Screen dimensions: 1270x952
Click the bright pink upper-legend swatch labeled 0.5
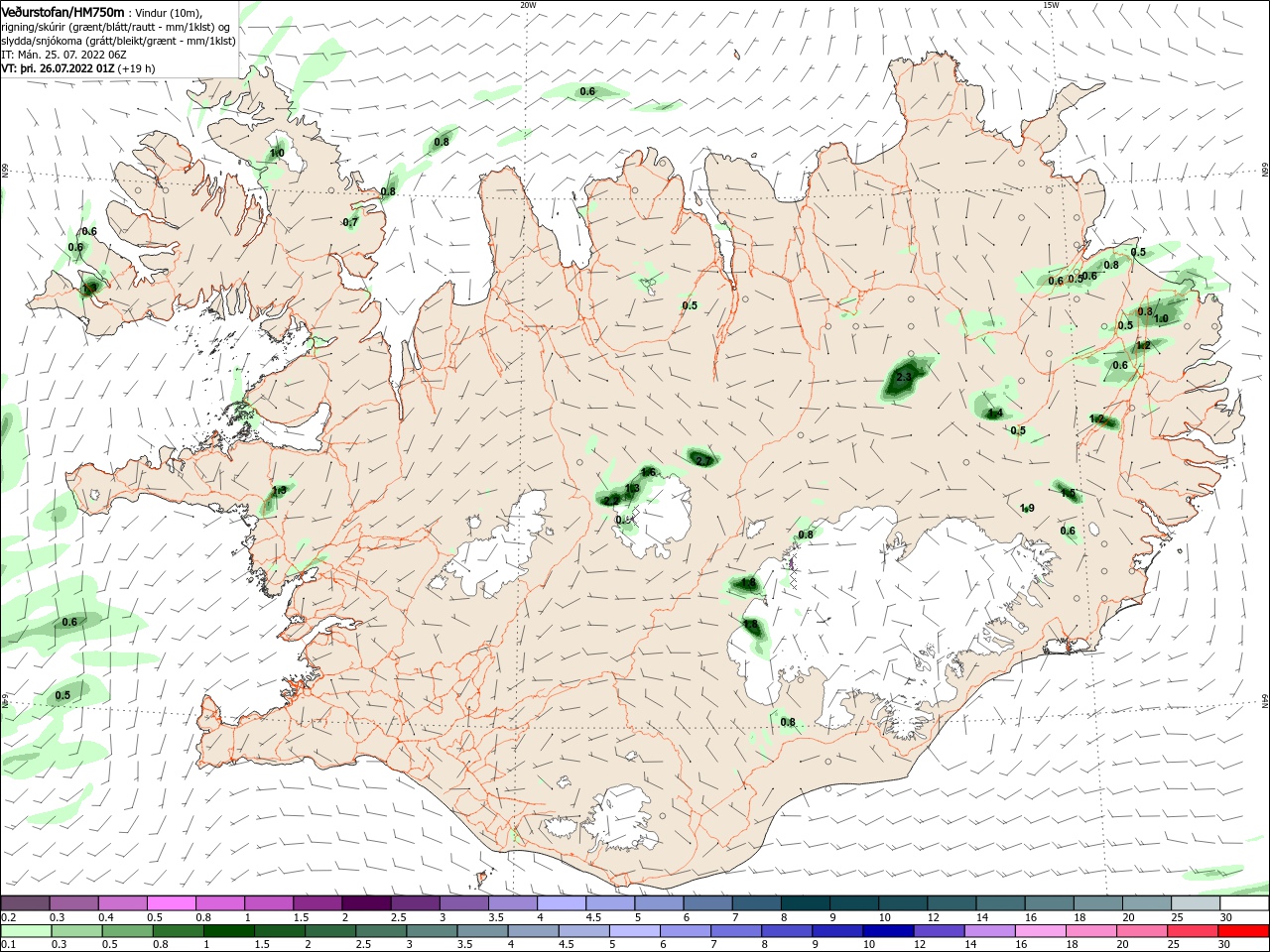[x=171, y=903]
